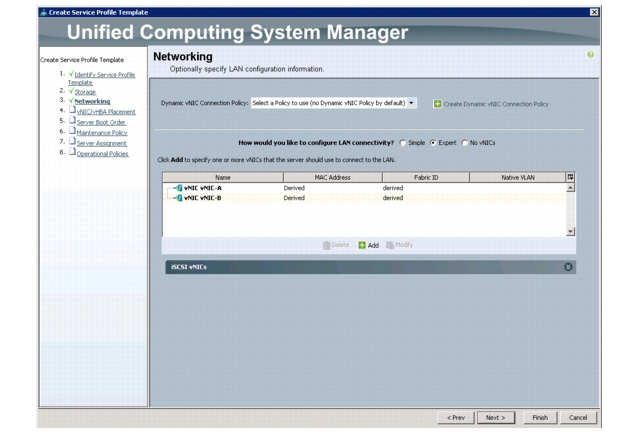
Task: Select the Simple LAN connectivity option
Action: point(403,142)
